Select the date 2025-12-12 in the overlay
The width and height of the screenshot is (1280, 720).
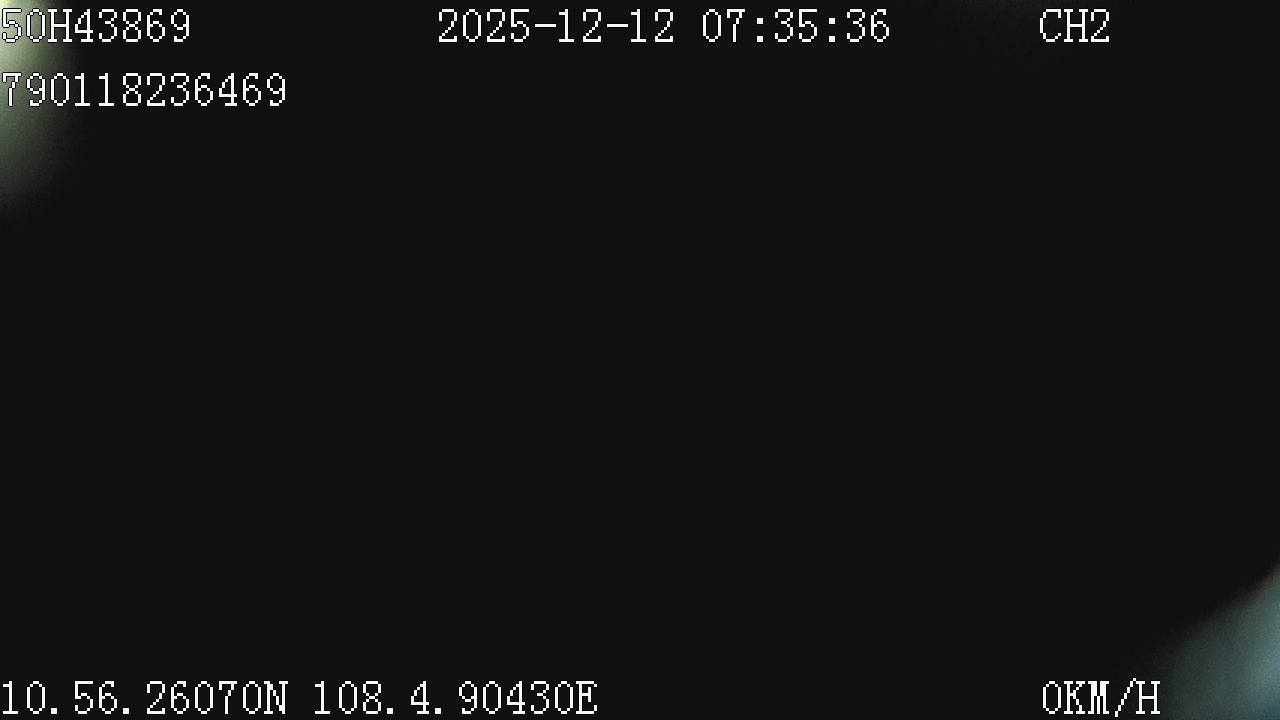(x=556, y=26)
